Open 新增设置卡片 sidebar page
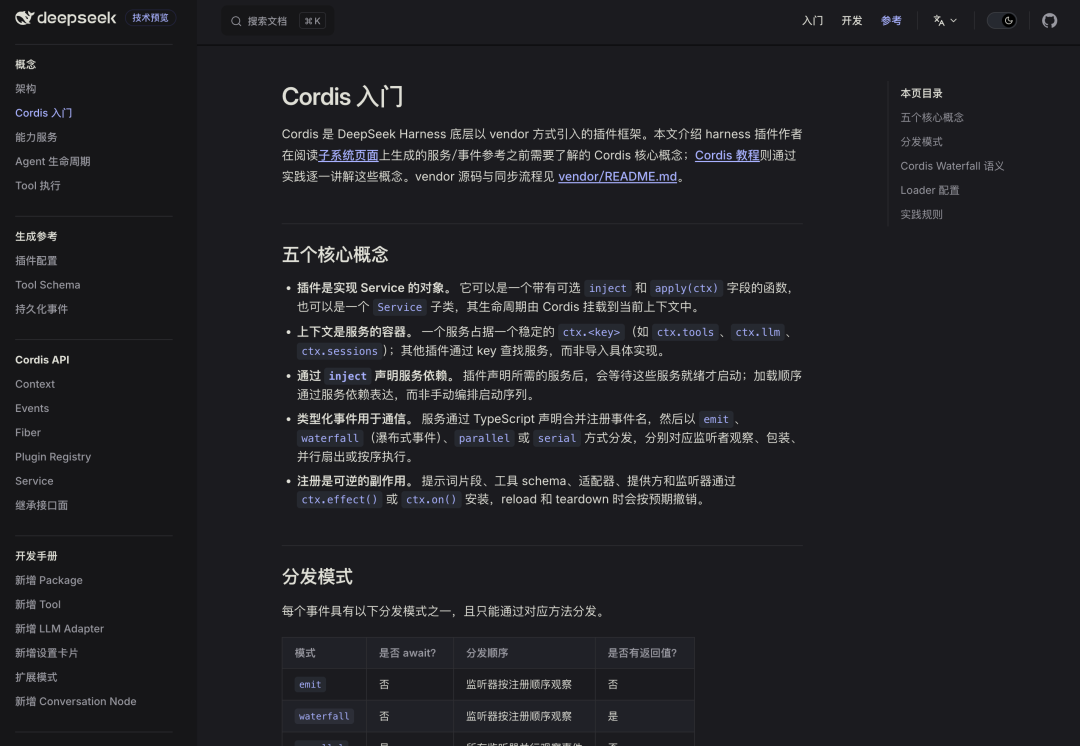 point(46,652)
